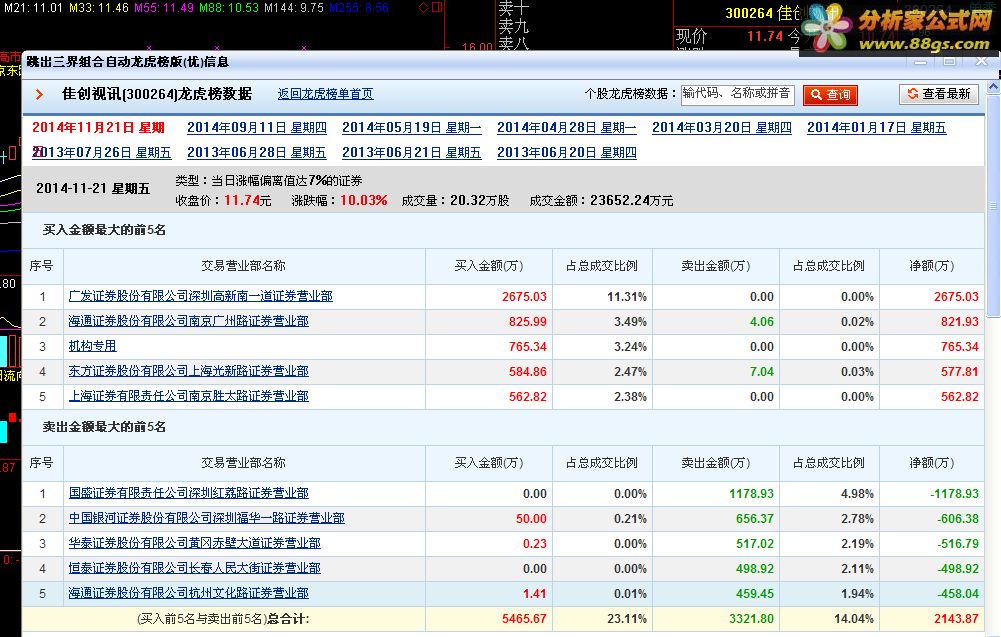Image resolution: width=1001 pixels, height=637 pixels.
Task: Click 净额(万) header in the sell table
Action: (x=931, y=463)
